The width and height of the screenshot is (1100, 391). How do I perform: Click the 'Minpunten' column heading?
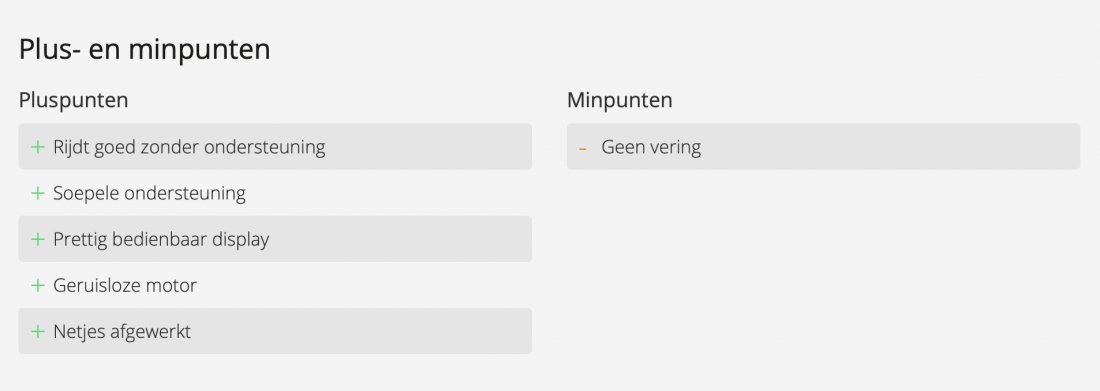[619, 100]
